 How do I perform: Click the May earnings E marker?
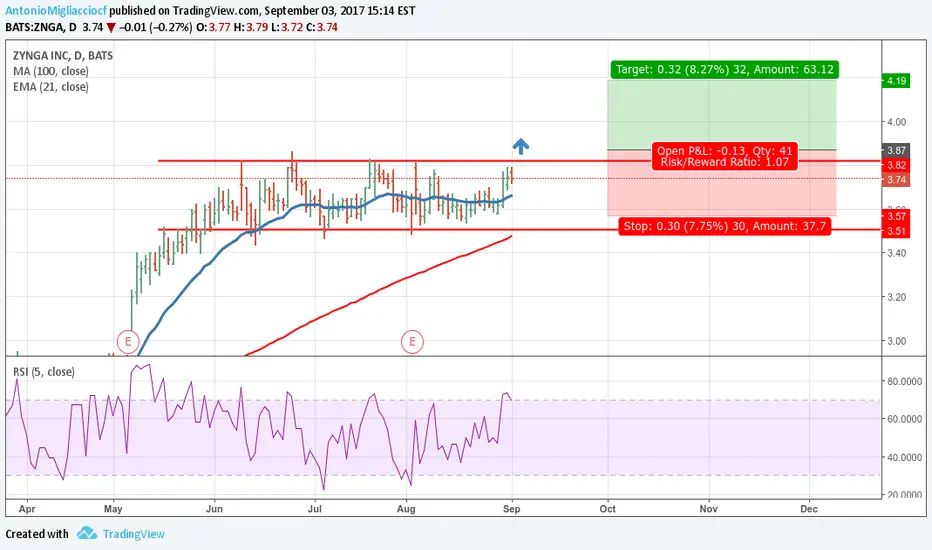point(128,342)
